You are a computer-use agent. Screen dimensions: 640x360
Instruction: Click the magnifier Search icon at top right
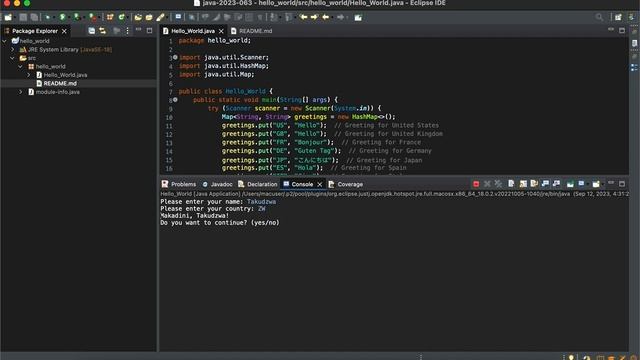tap(599, 17)
